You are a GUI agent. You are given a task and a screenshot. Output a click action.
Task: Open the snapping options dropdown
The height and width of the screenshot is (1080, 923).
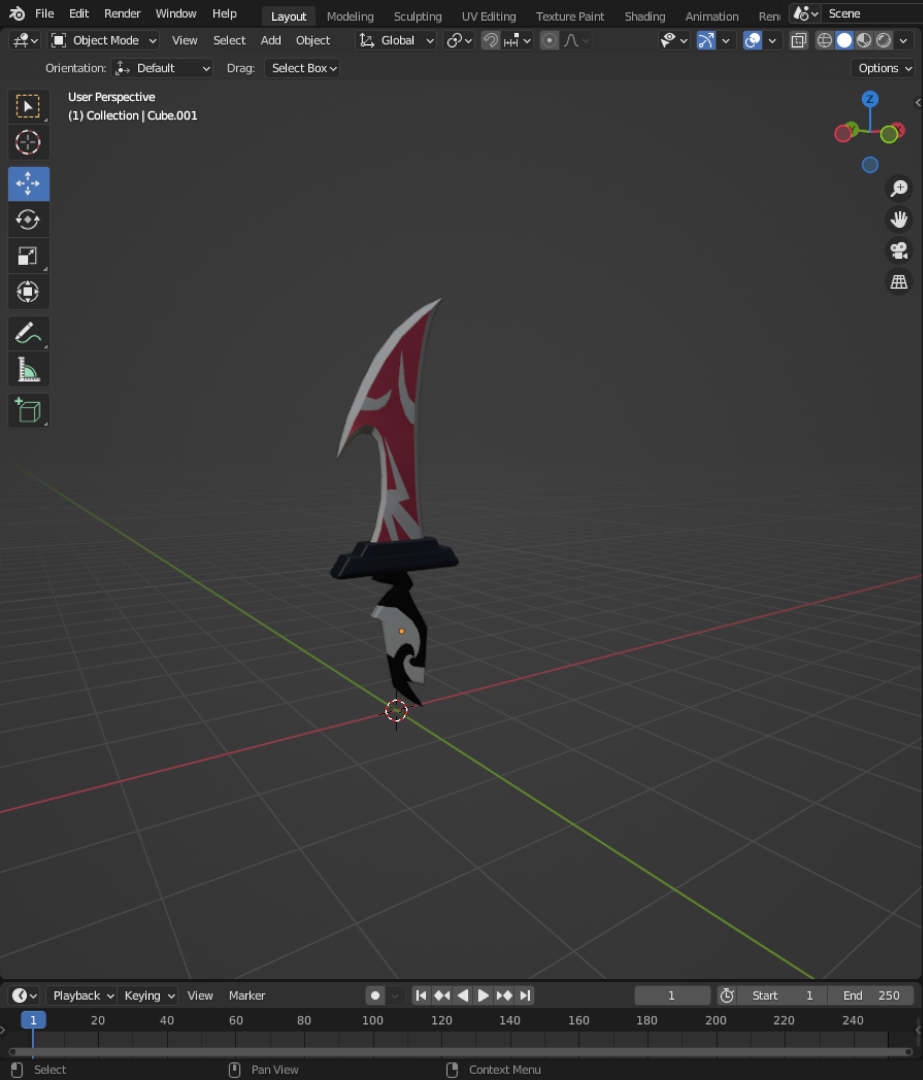tap(518, 41)
